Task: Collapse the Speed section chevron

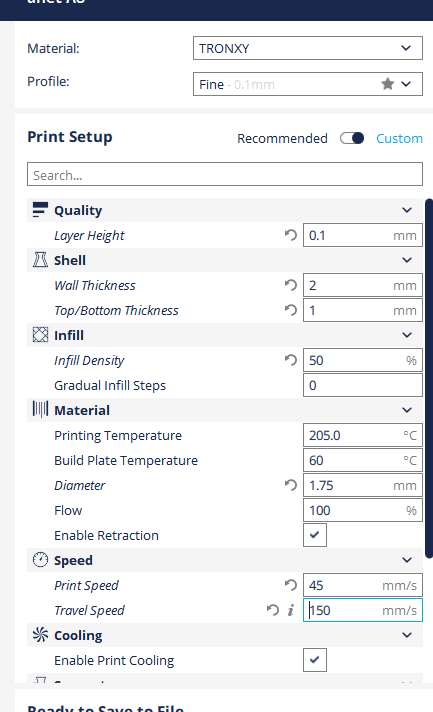Action: pyautogui.click(x=407, y=560)
